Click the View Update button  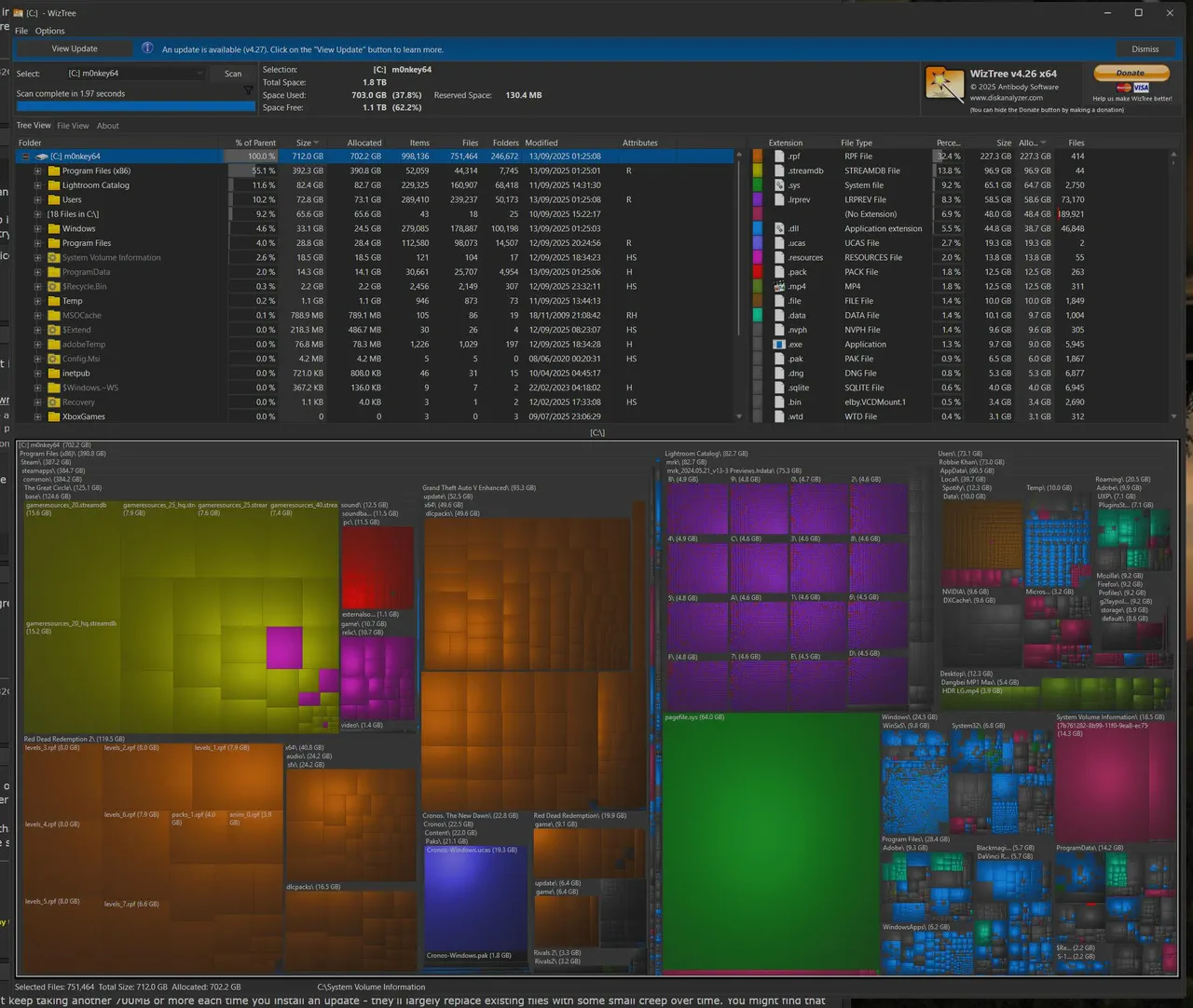tap(75, 48)
